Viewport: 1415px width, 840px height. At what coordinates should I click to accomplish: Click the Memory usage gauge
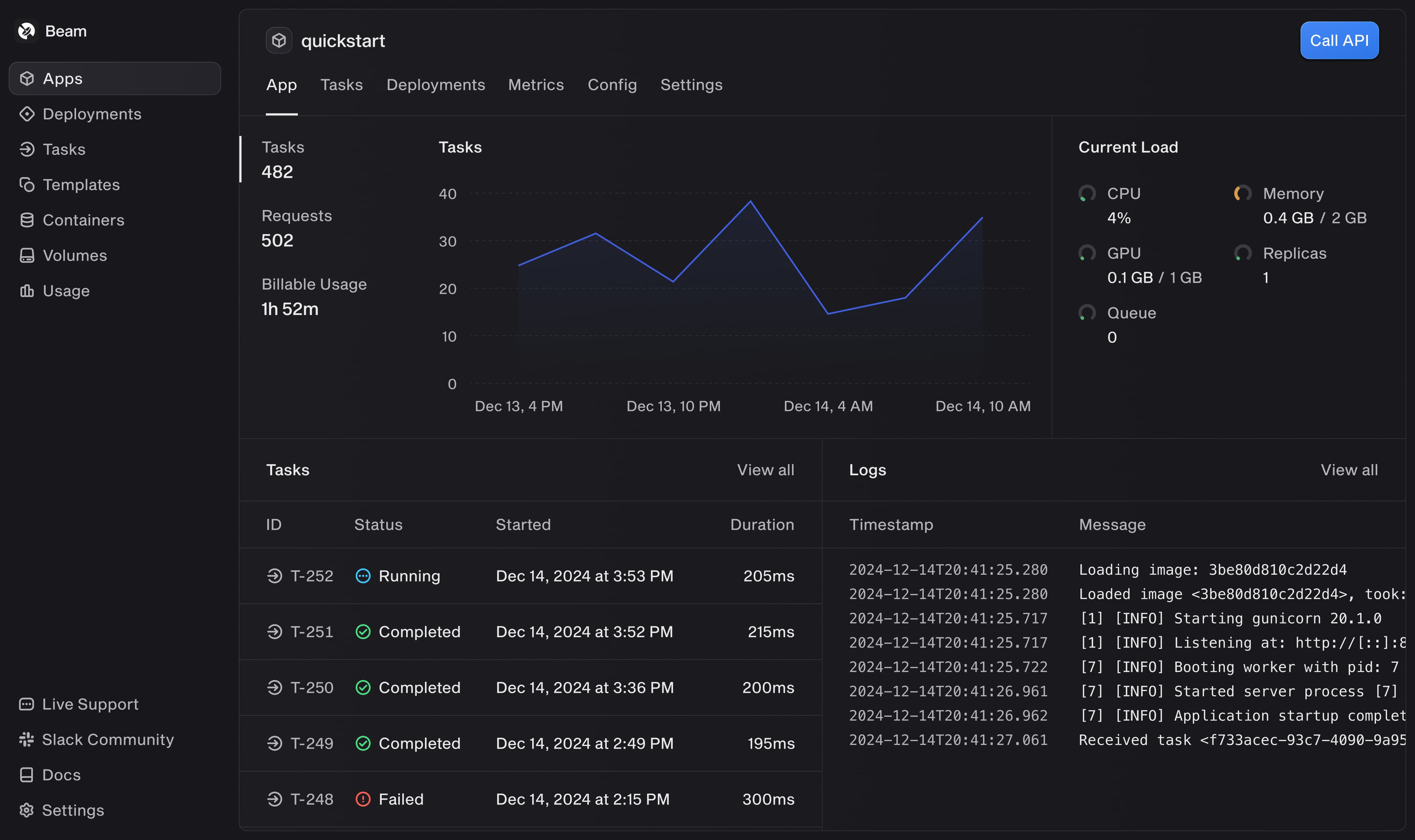1243,193
